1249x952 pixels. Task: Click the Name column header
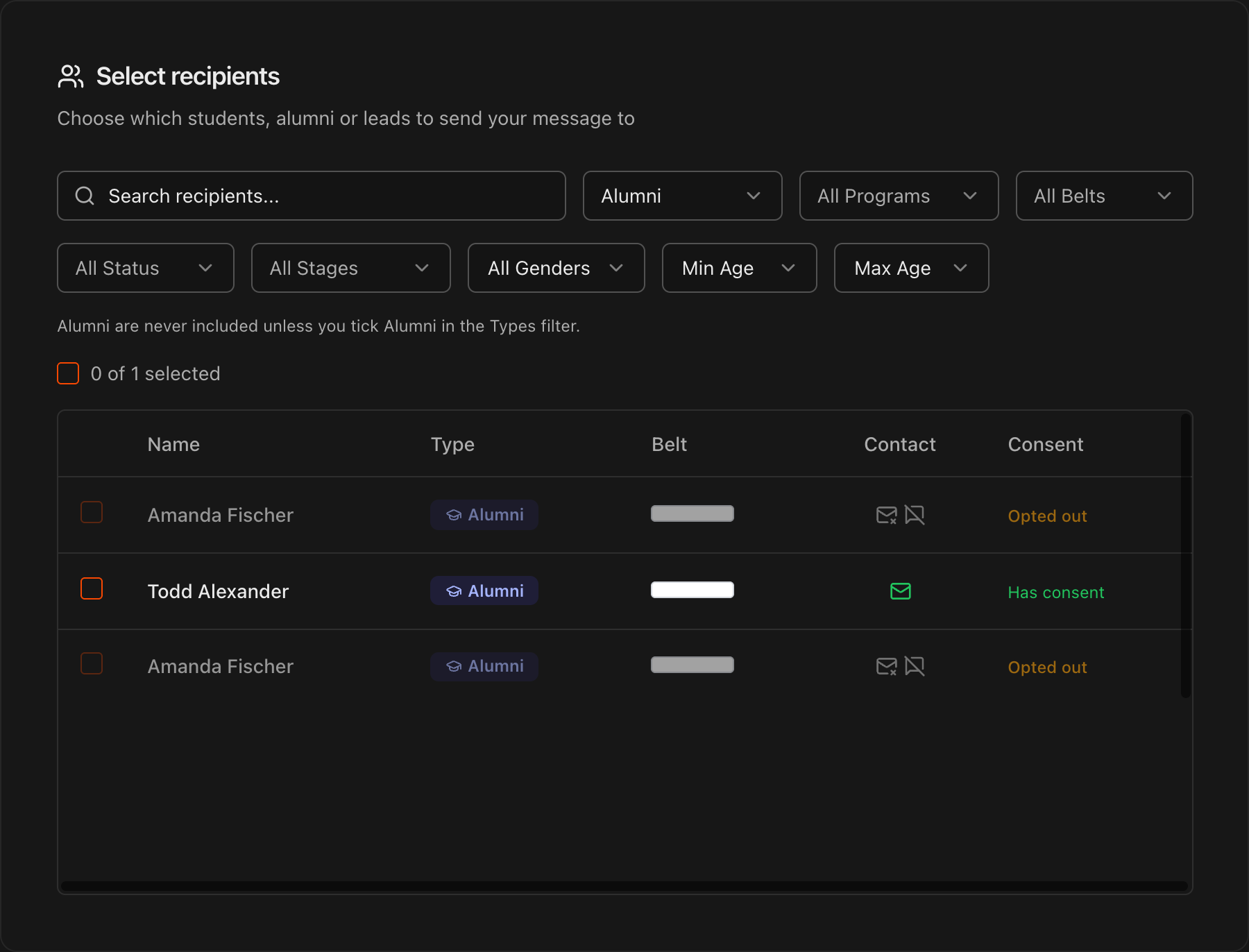click(x=173, y=444)
